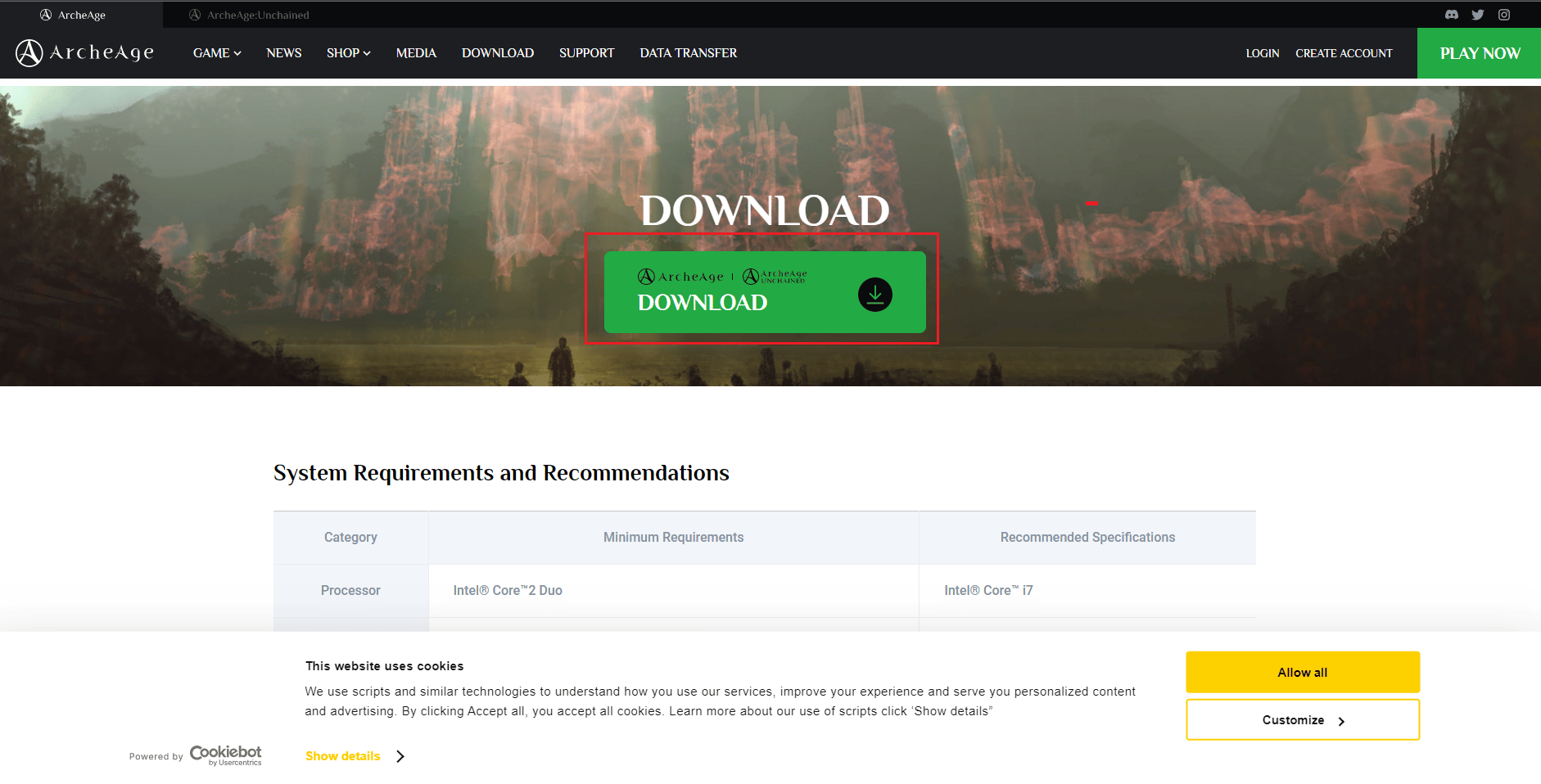This screenshot has width=1541, height=784.
Task: Click the Minimum Requirements column header
Action: point(674,538)
